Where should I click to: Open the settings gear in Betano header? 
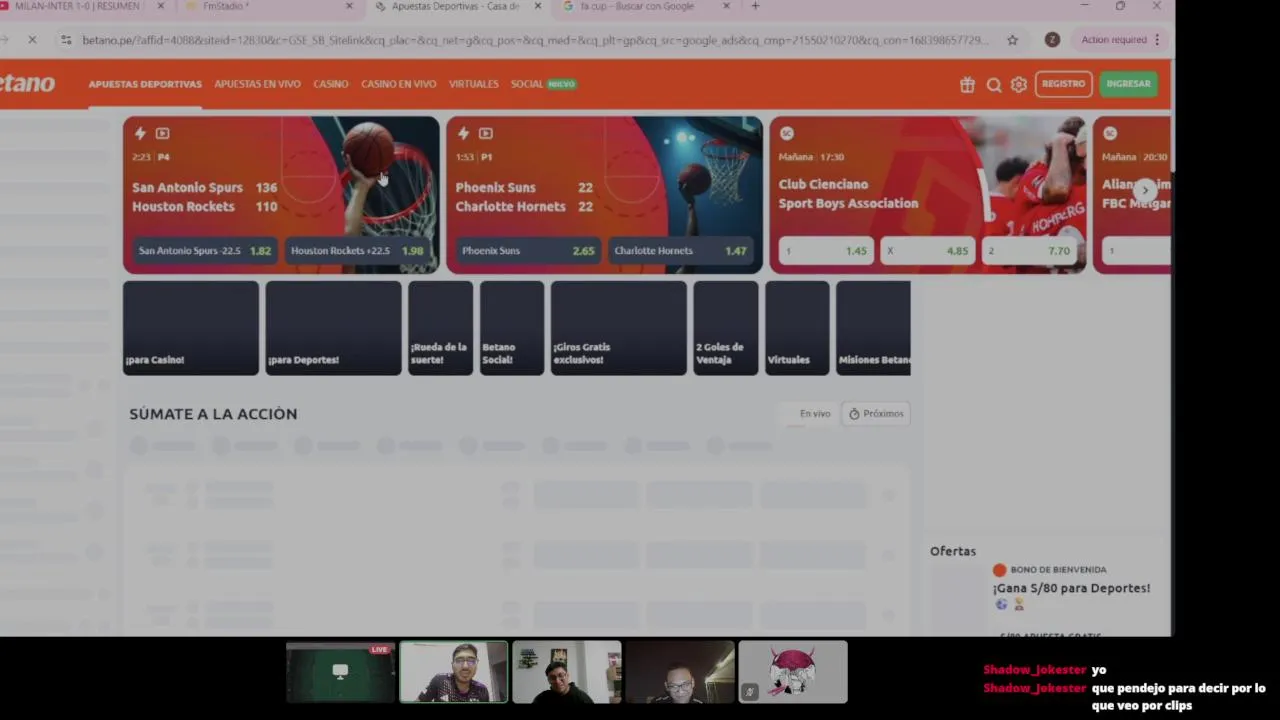1019,85
